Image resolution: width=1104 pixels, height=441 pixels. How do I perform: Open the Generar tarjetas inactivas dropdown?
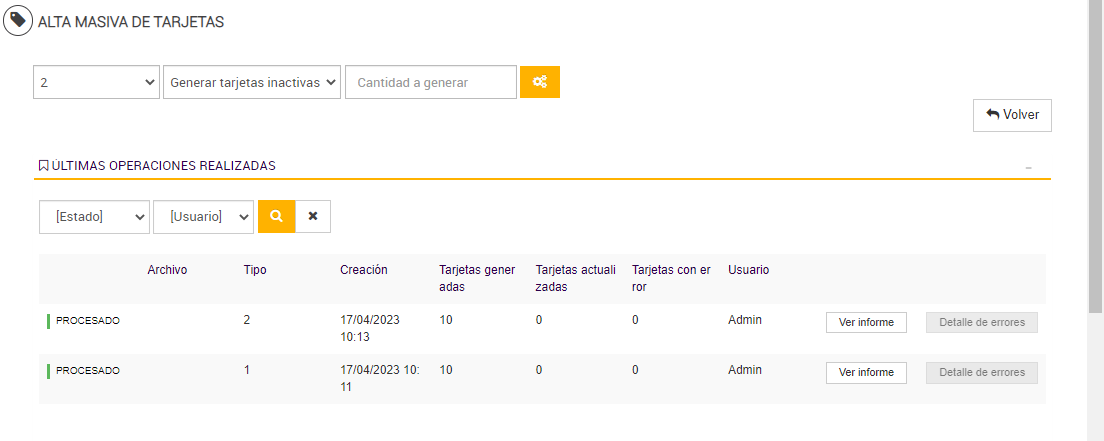coord(252,82)
